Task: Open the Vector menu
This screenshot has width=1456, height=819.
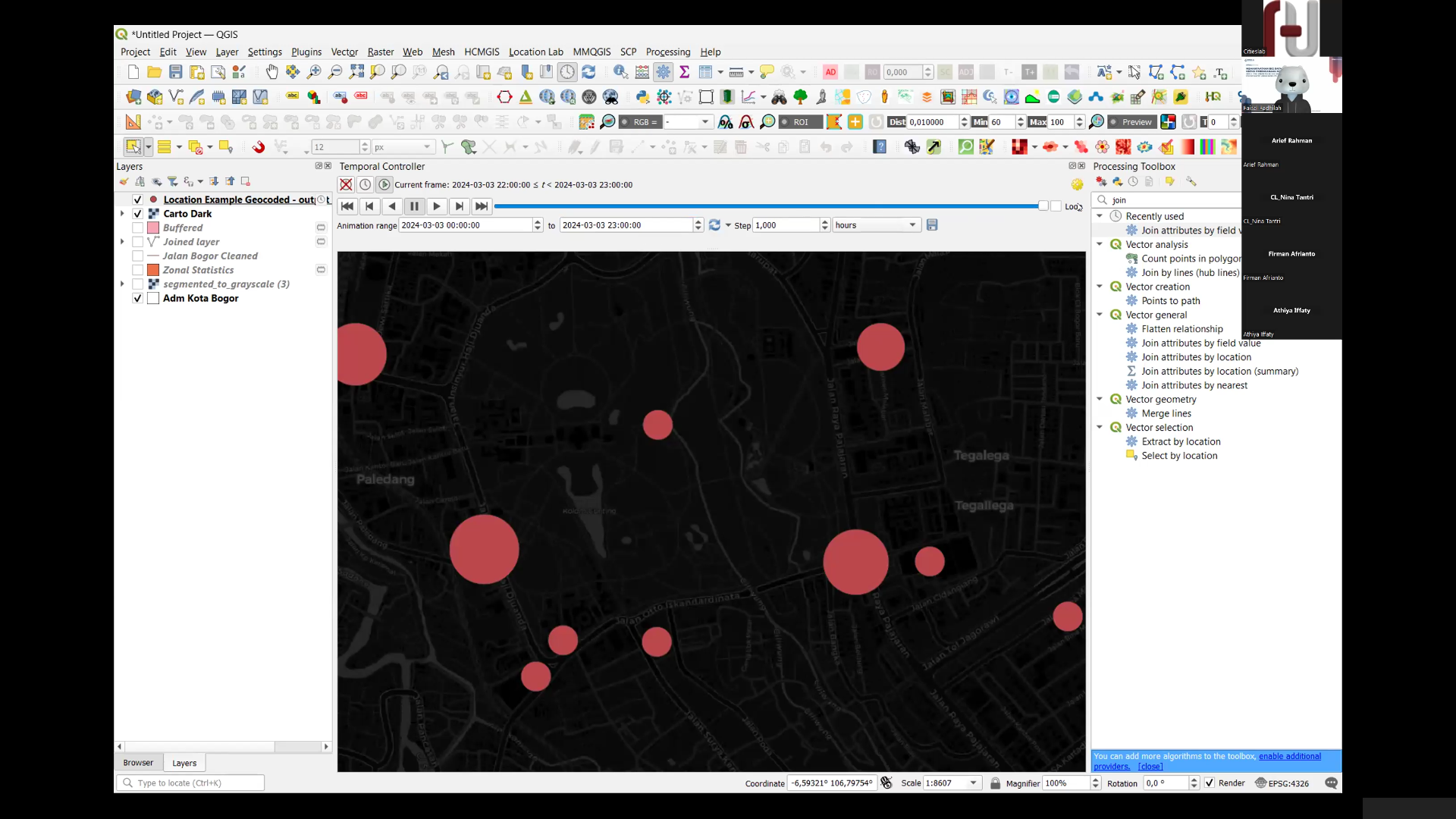Action: pos(344,52)
